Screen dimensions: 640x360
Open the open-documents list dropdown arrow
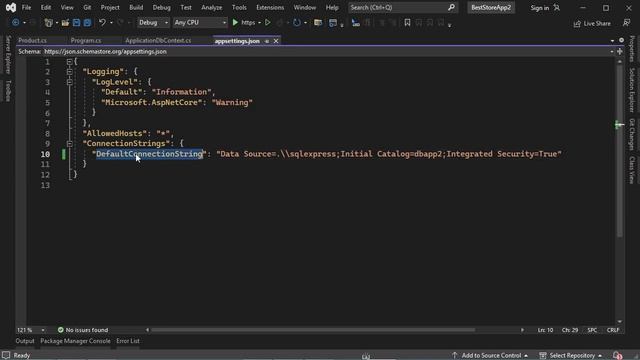612,41
